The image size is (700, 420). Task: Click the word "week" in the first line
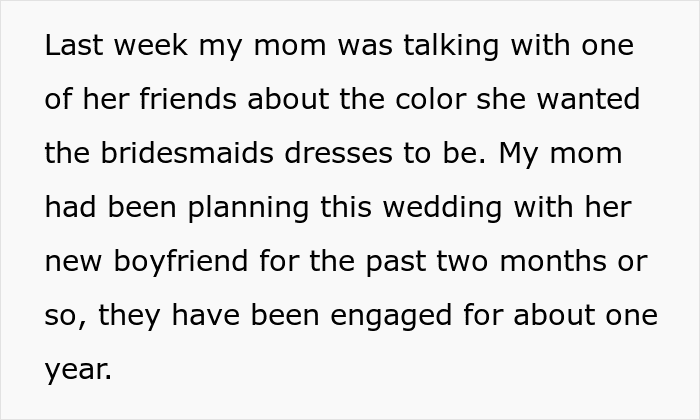coord(142,47)
